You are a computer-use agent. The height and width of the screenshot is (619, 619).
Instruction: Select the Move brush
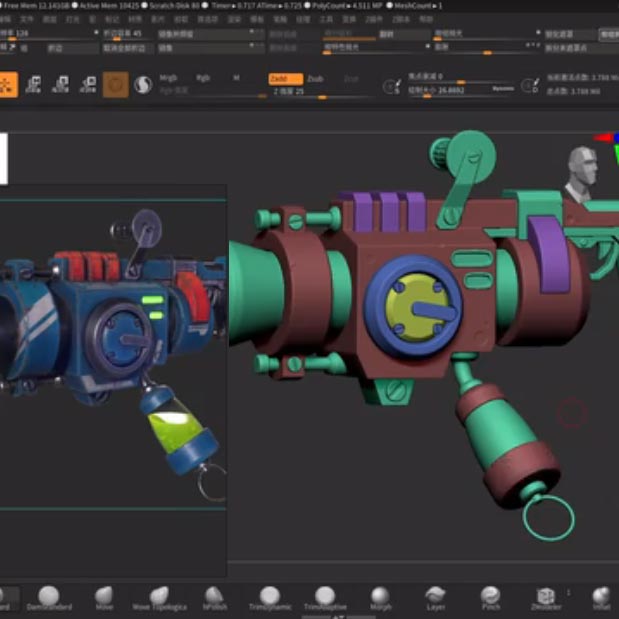[x=104, y=598]
